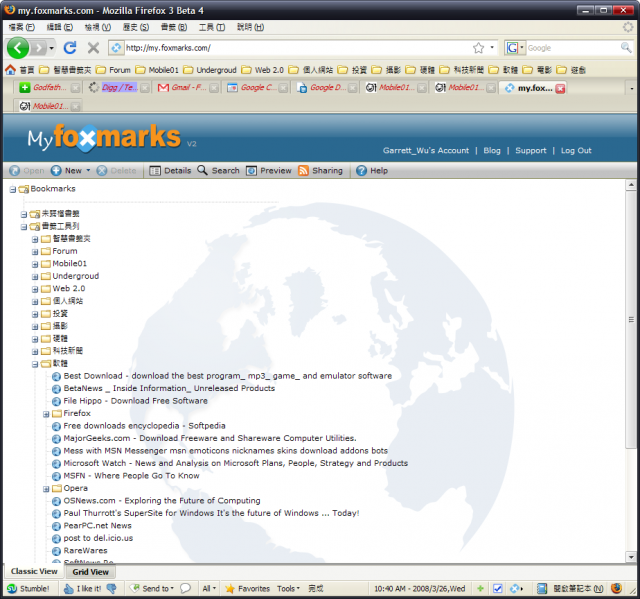
Task: Open Sharing RSS option
Action: click(320, 171)
